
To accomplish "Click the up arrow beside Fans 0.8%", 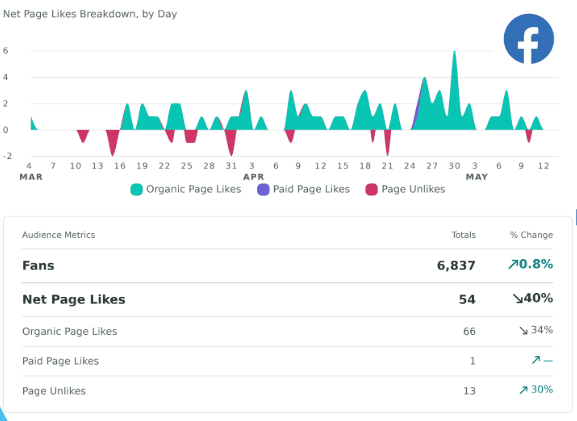I will pos(513,264).
